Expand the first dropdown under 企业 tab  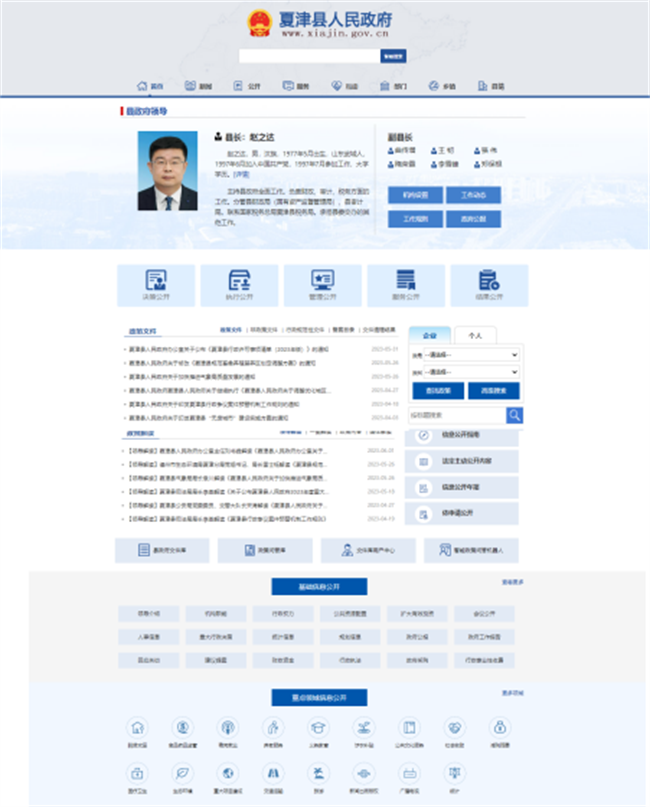point(471,355)
